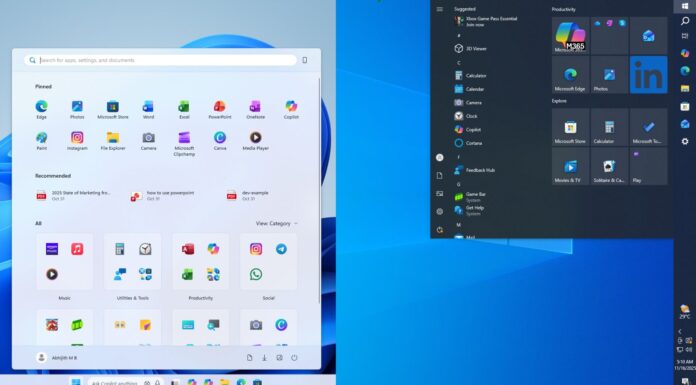This screenshot has width=696, height=385.
Task: Open the Documents folder icon in Start footer
Action: pyautogui.click(x=249, y=357)
